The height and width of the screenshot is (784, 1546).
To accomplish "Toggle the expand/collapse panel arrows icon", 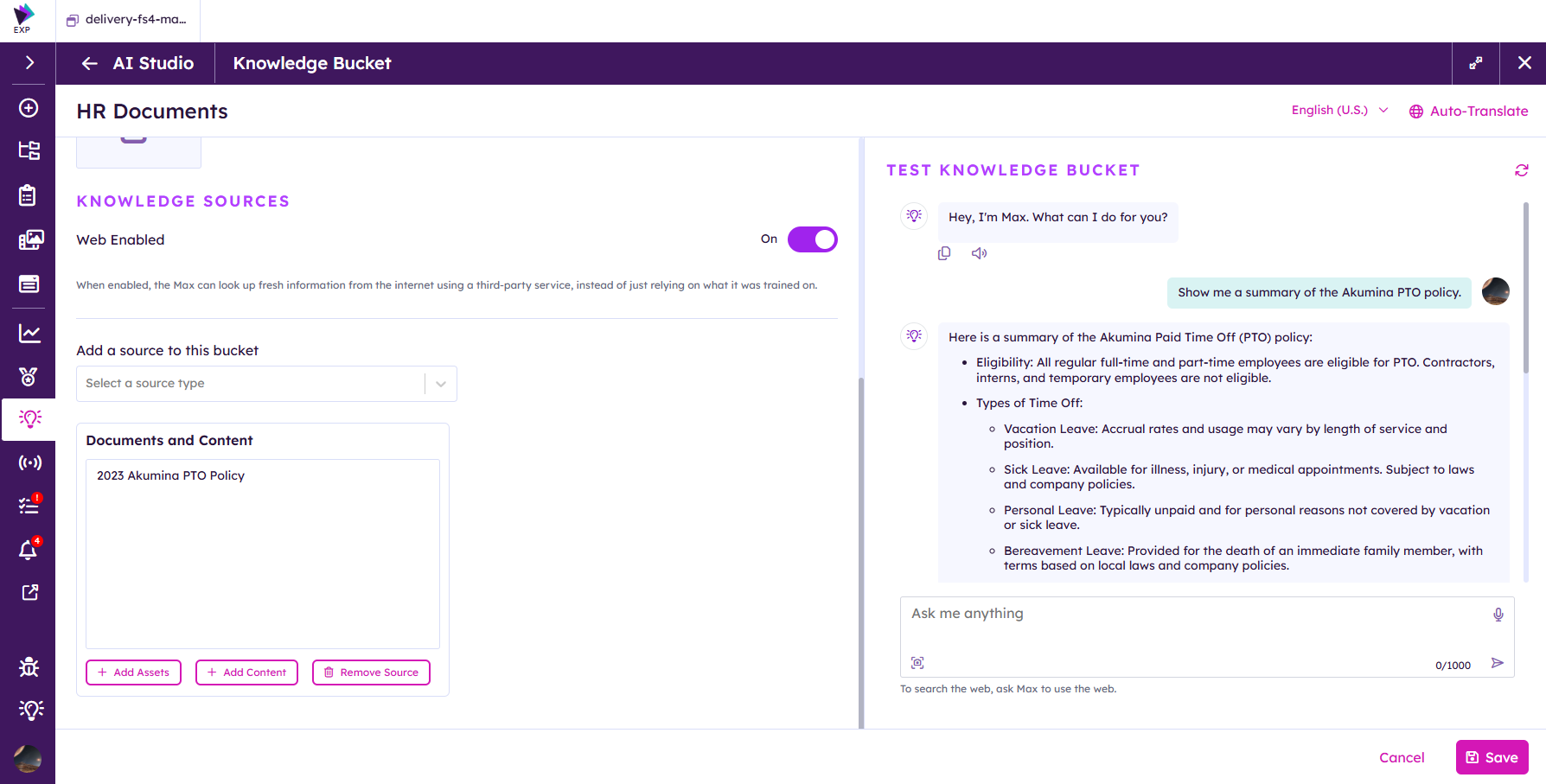I will click(x=1476, y=63).
